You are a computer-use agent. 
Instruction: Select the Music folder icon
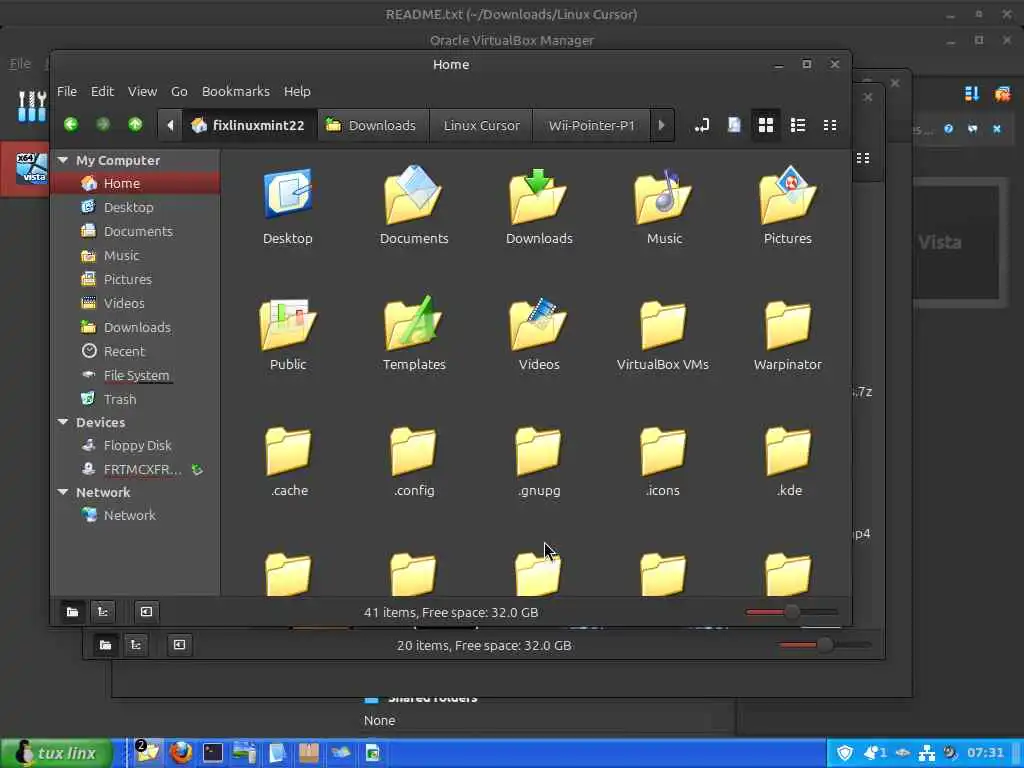[x=664, y=206]
